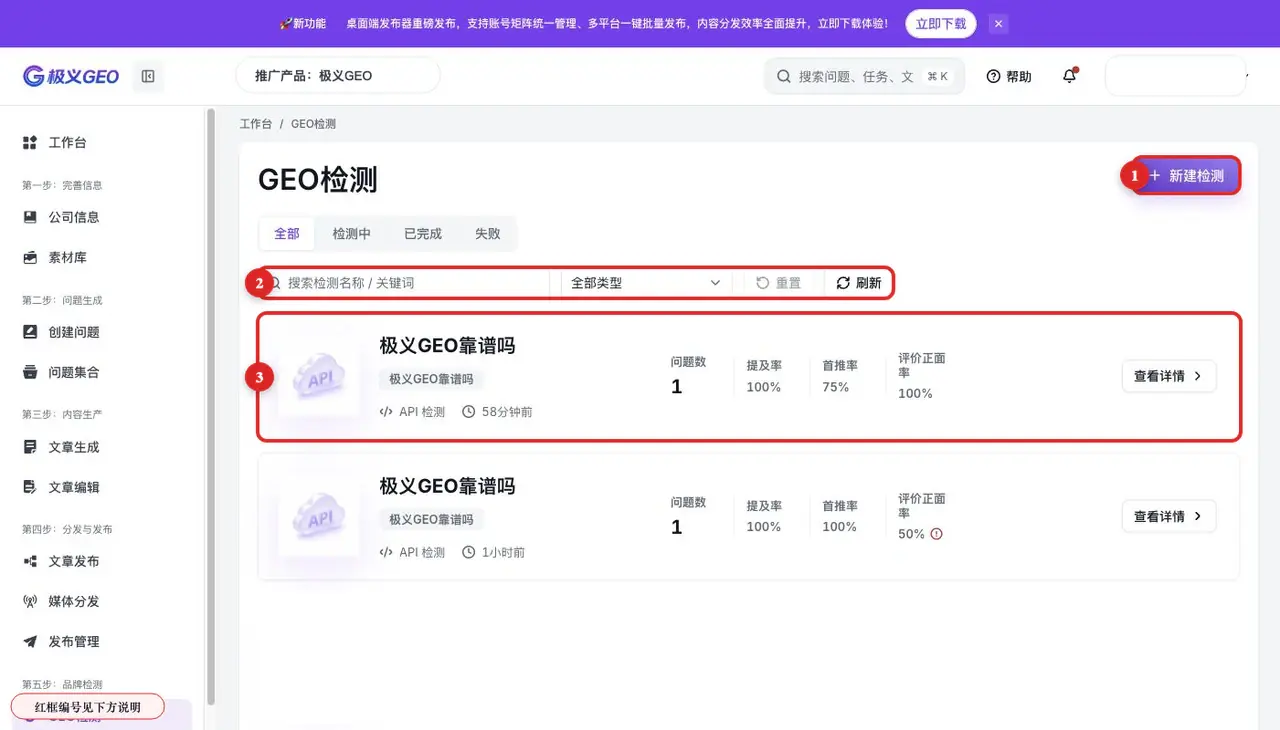This screenshot has width=1280, height=730.
Task: Open 创建问题 in the sidebar
Action: [74, 332]
